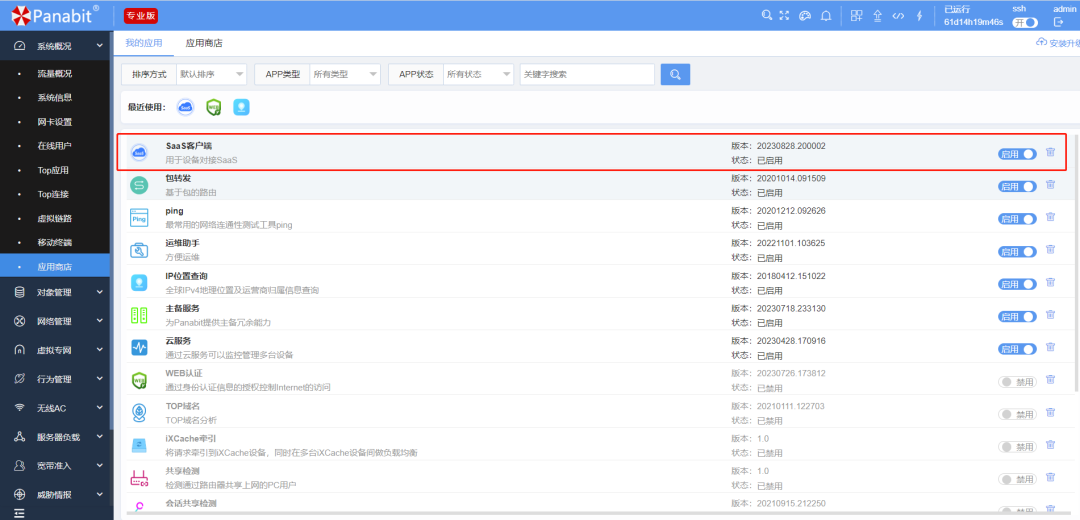This screenshot has height=520, width=1080.
Task: Open recently used WEB shield icon
Action: point(214,107)
